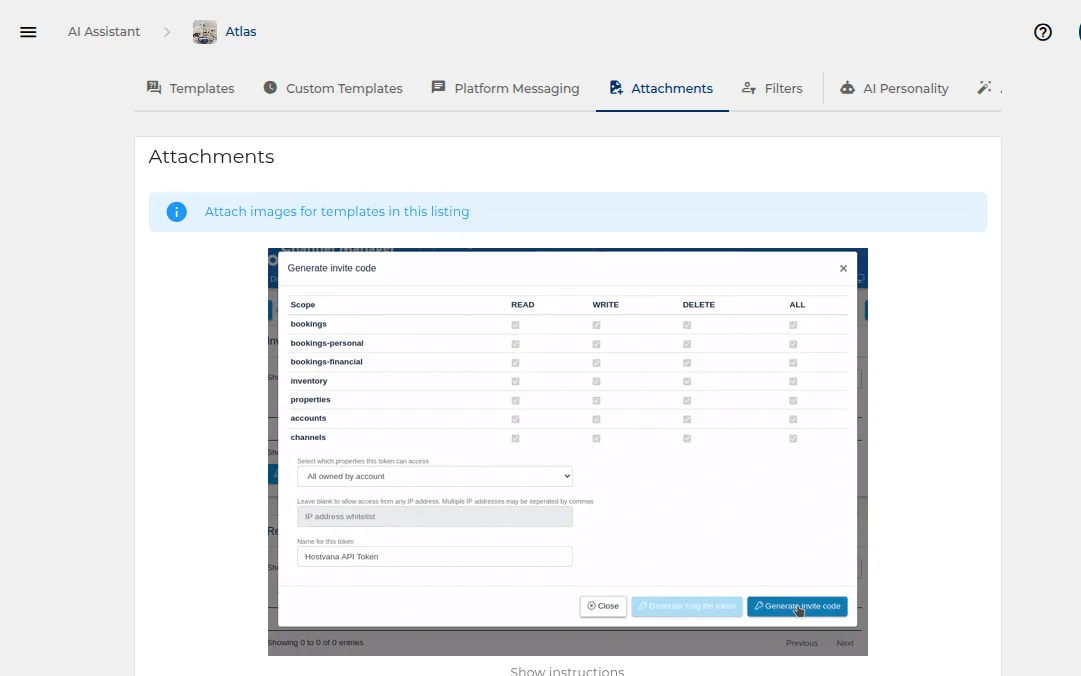Open the help question mark icon
1081x676 pixels.
pyautogui.click(x=1042, y=32)
